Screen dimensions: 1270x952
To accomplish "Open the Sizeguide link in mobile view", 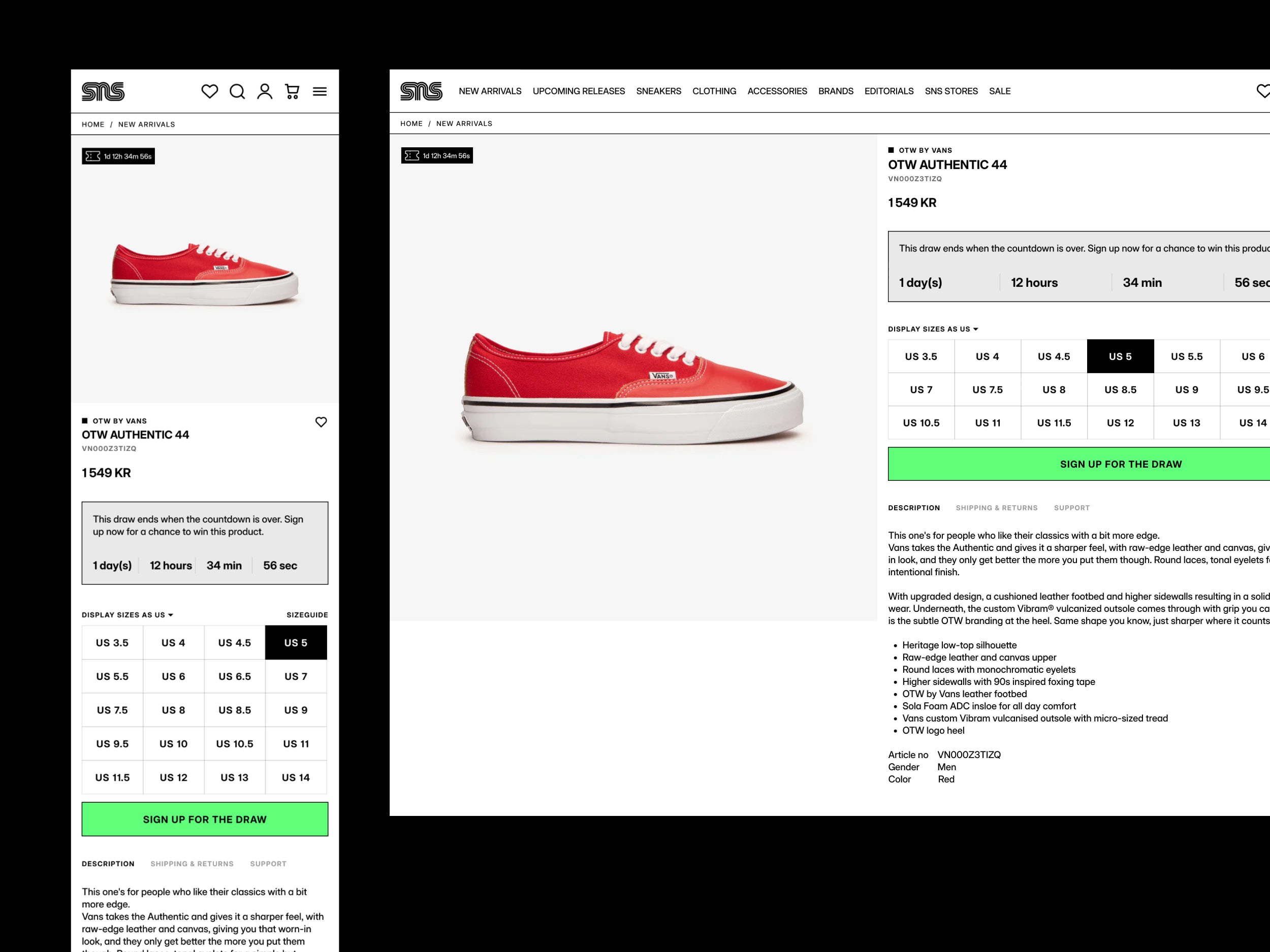I will [x=307, y=614].
